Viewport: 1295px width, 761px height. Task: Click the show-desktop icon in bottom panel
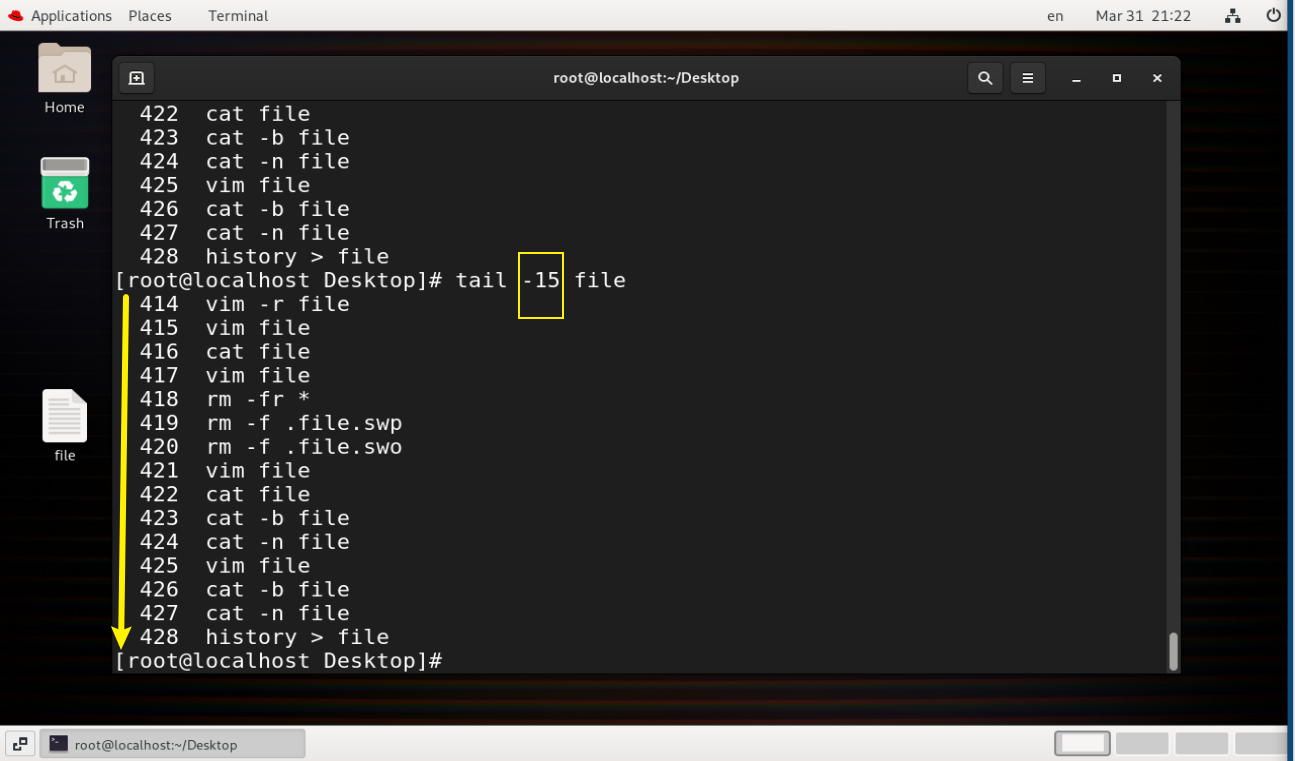19,744
